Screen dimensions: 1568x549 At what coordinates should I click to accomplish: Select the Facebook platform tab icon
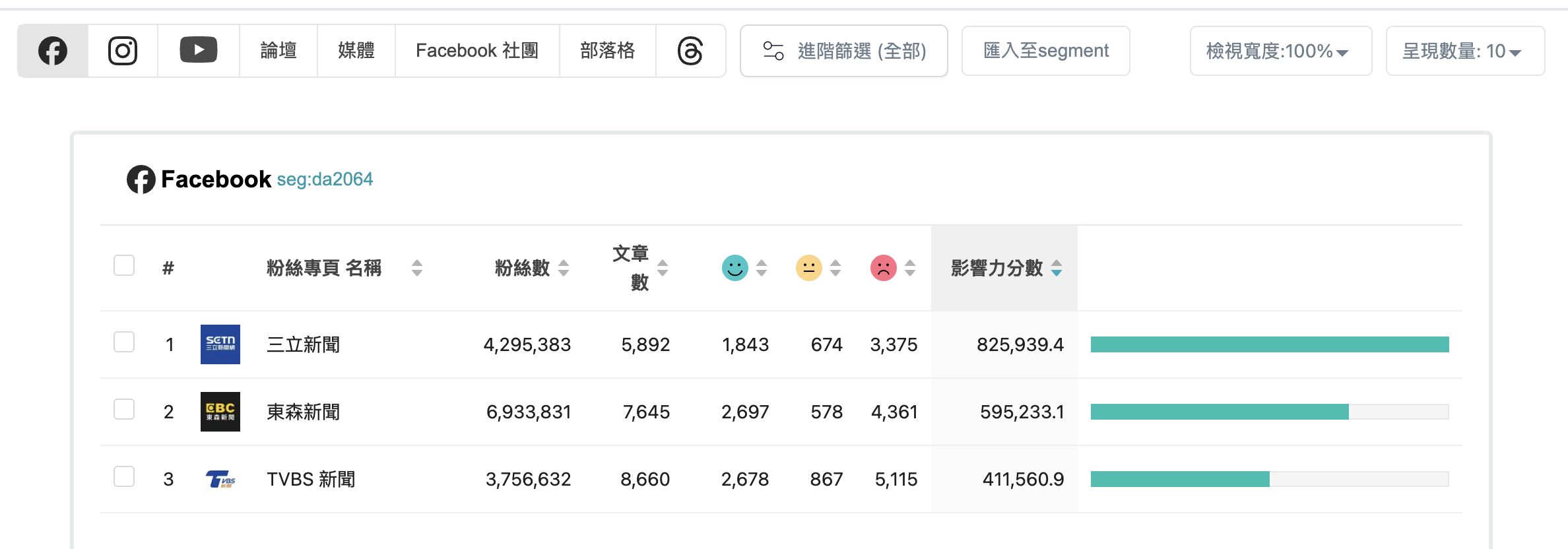click(x=53, y=51)
